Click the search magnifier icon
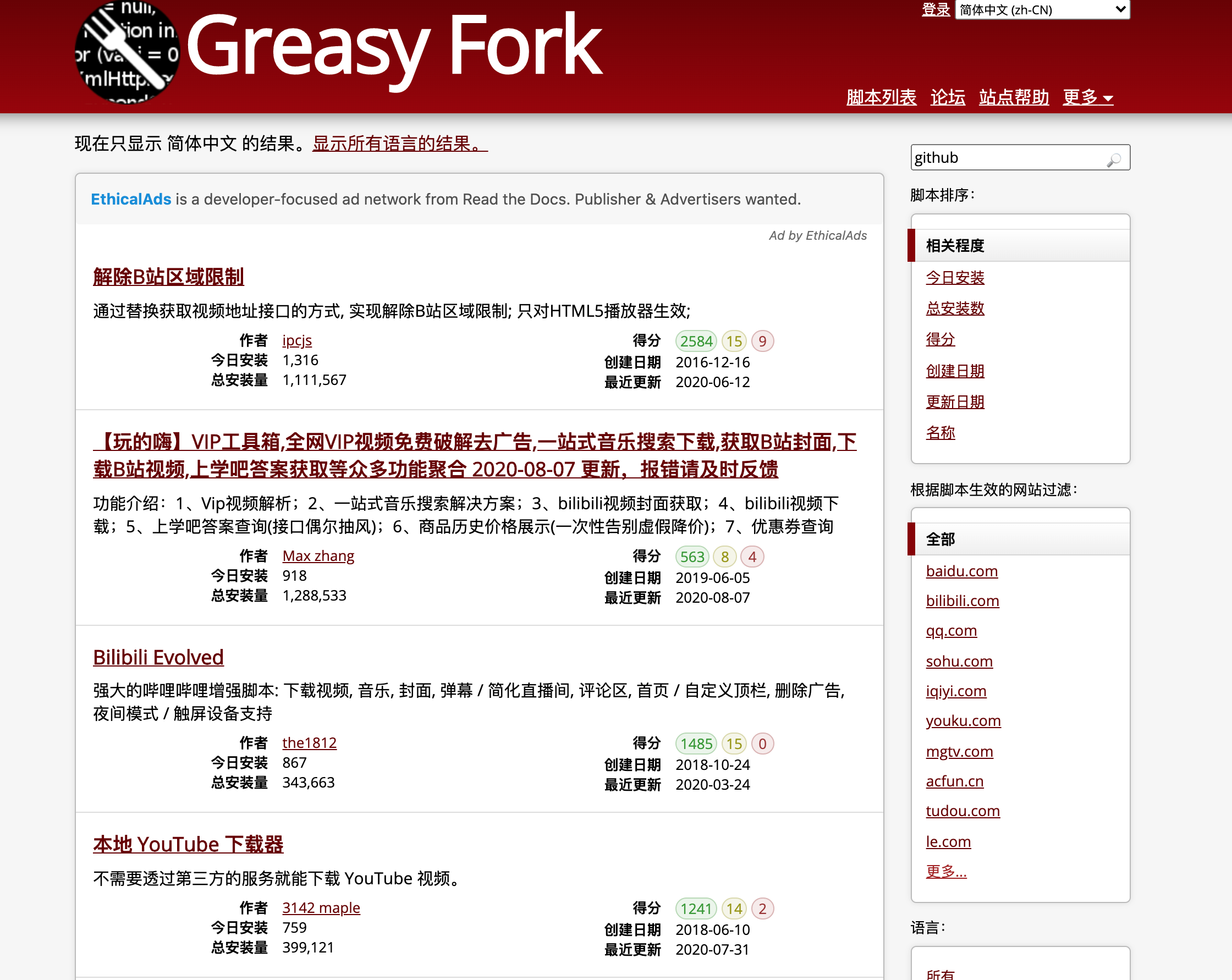The width and height of the screenshot is (1232, 980). click(1114, 159)
